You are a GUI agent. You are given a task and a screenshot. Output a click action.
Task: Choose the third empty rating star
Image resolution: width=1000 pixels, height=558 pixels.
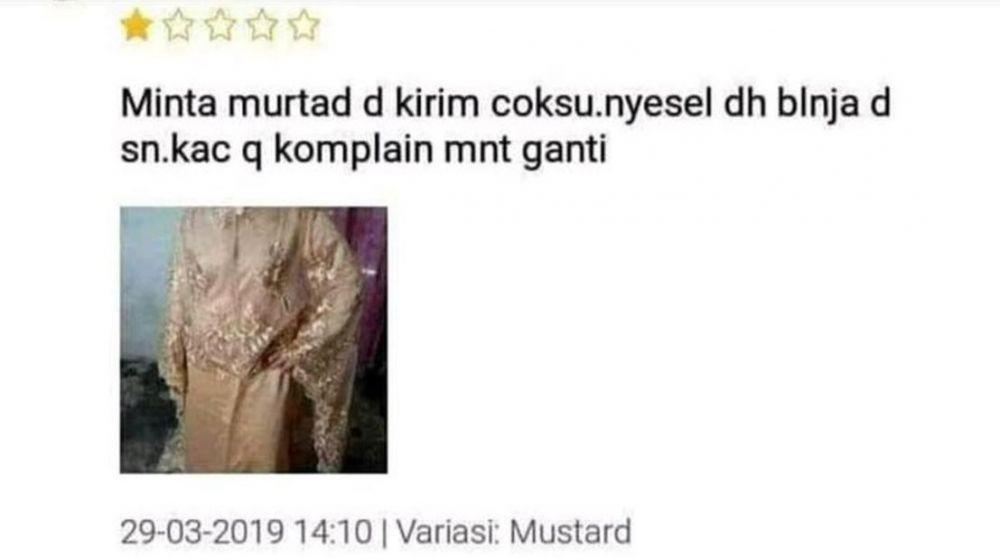(221, 26)
